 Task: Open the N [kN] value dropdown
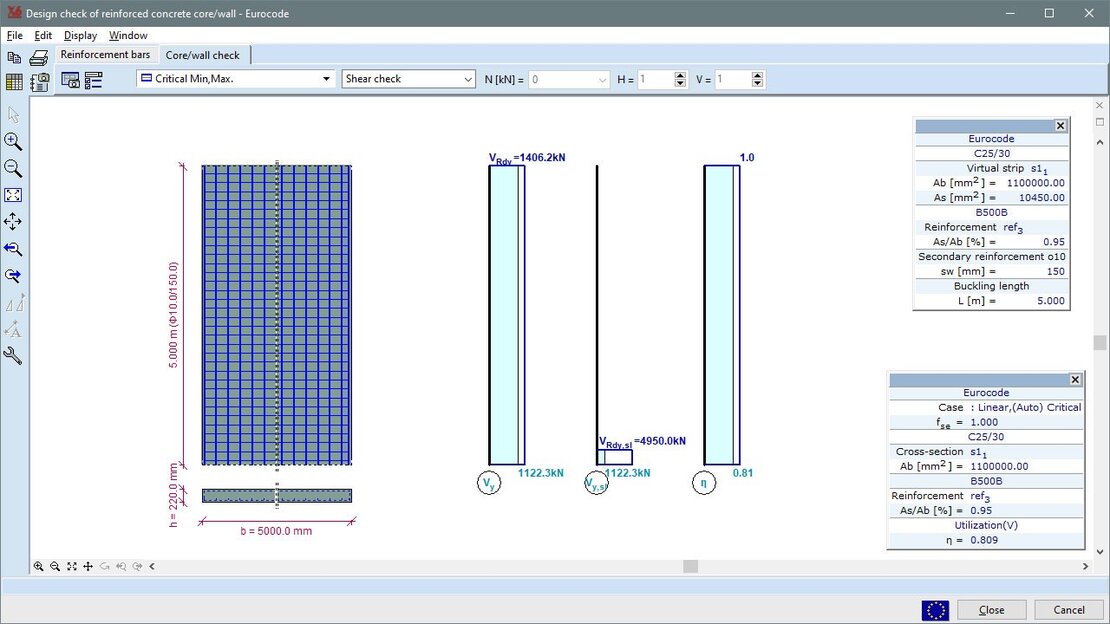[x=602, y=79]
